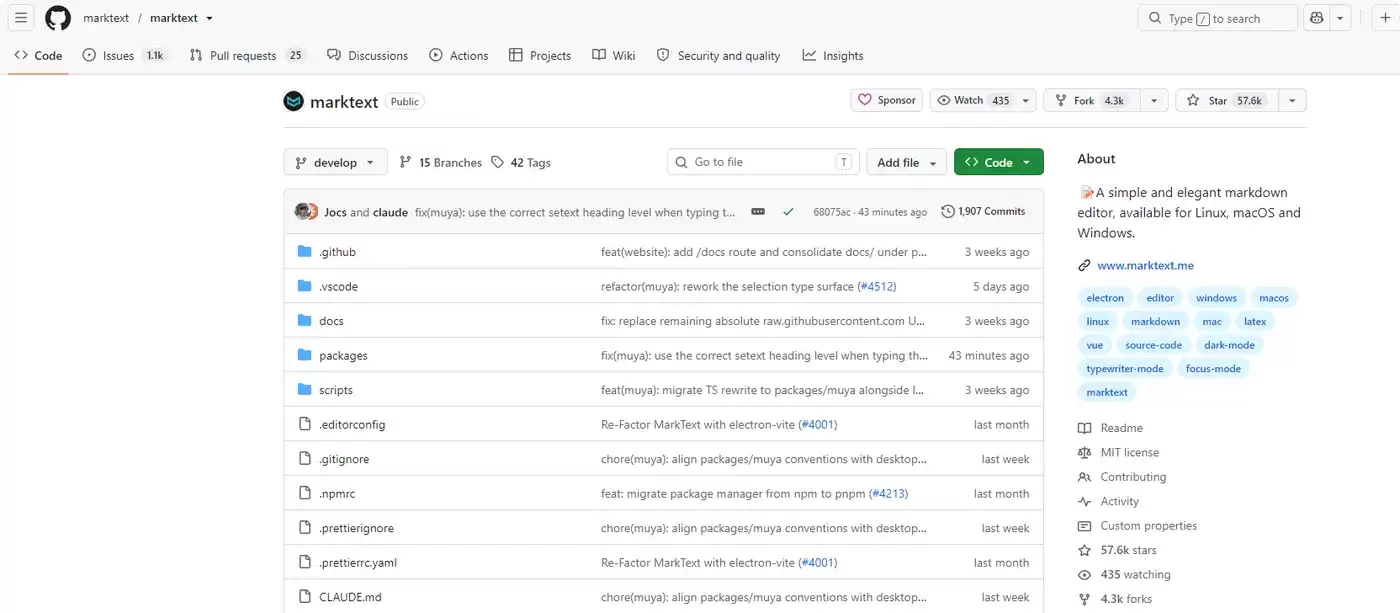
Task: Open the green Code dropdown button
Action: [x=999, y=162]
